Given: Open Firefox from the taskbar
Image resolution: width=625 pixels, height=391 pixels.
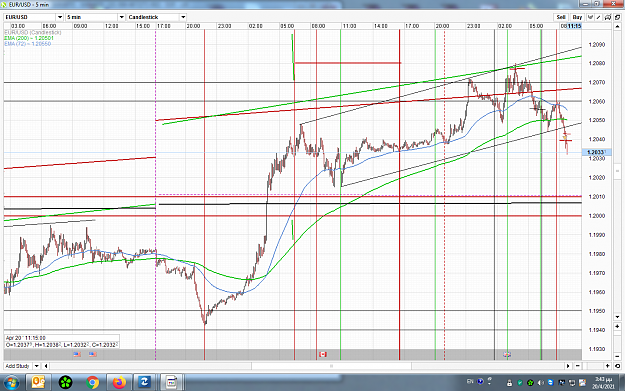Looking at the screenshot, I should [119, 383].
